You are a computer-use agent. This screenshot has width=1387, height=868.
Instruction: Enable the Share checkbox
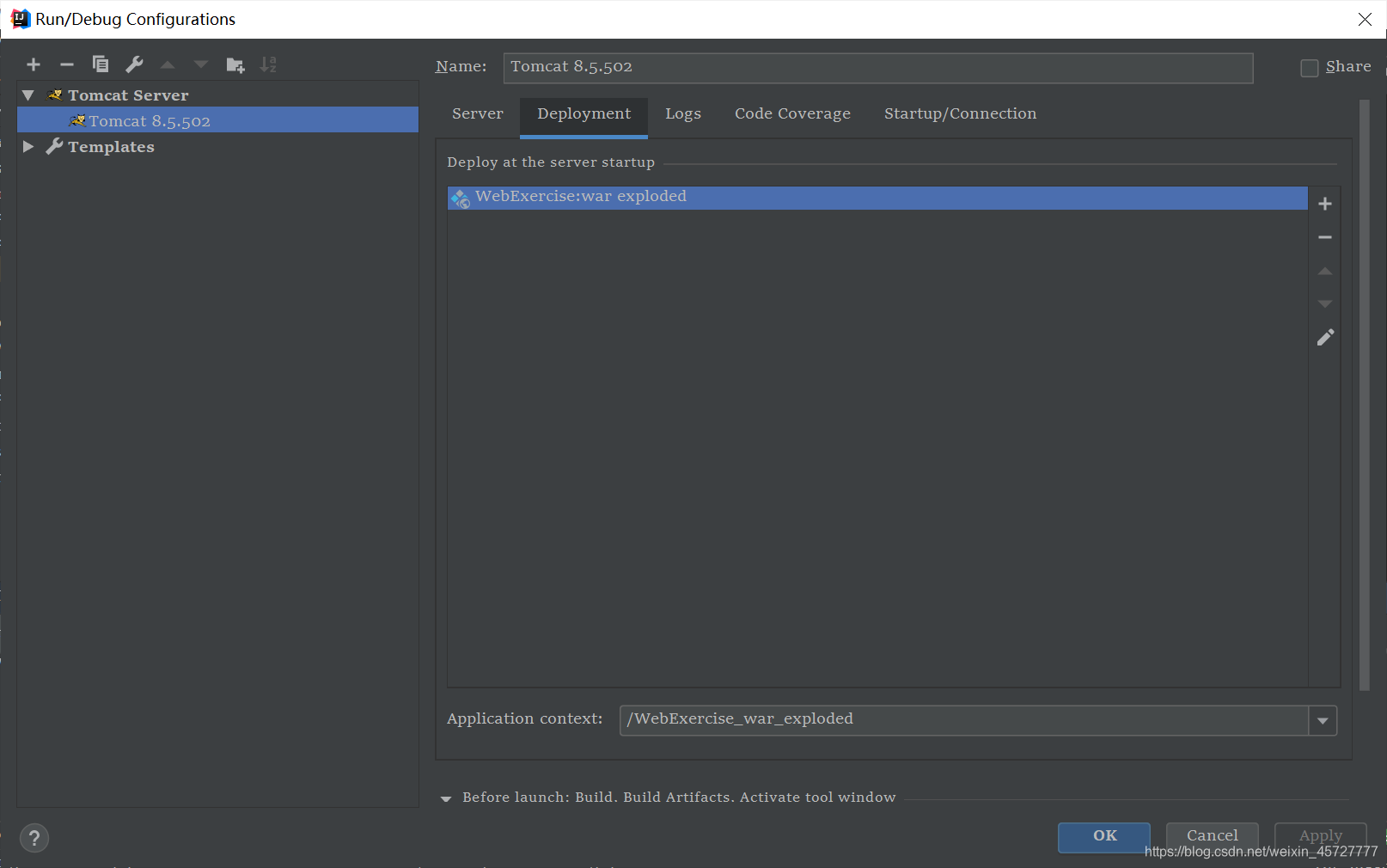[1309, 67]
